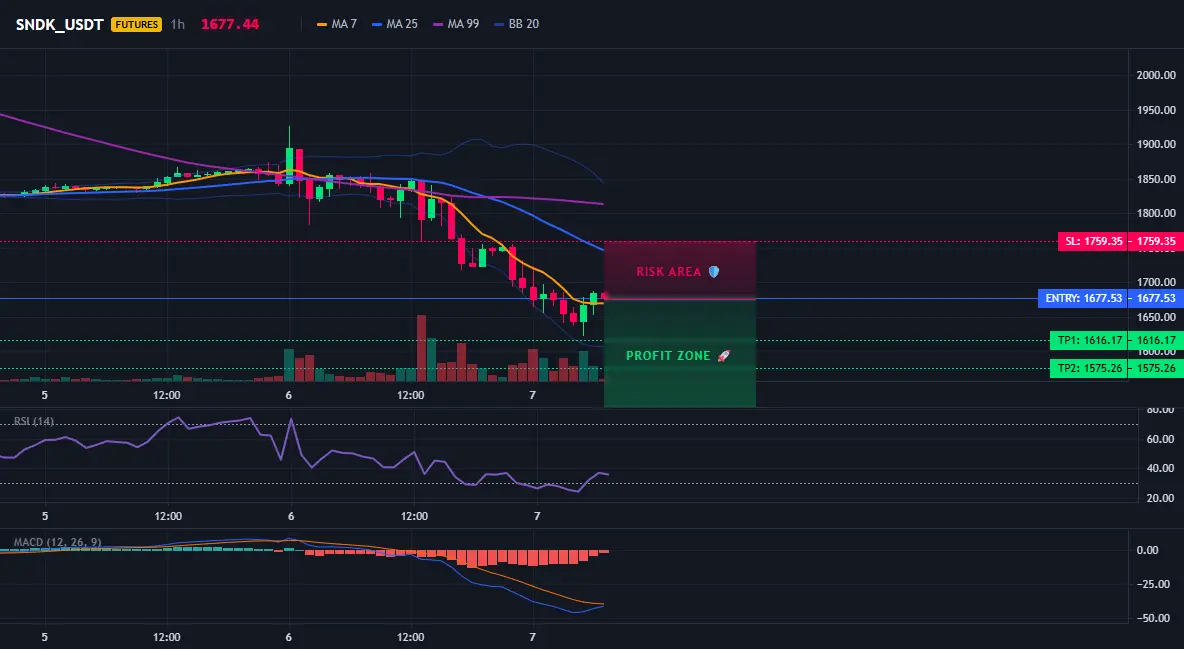This screenshot has height=649, width=1184.
Task: Toggle the MA 99 legend entry
Action: (x=456, y=24)
